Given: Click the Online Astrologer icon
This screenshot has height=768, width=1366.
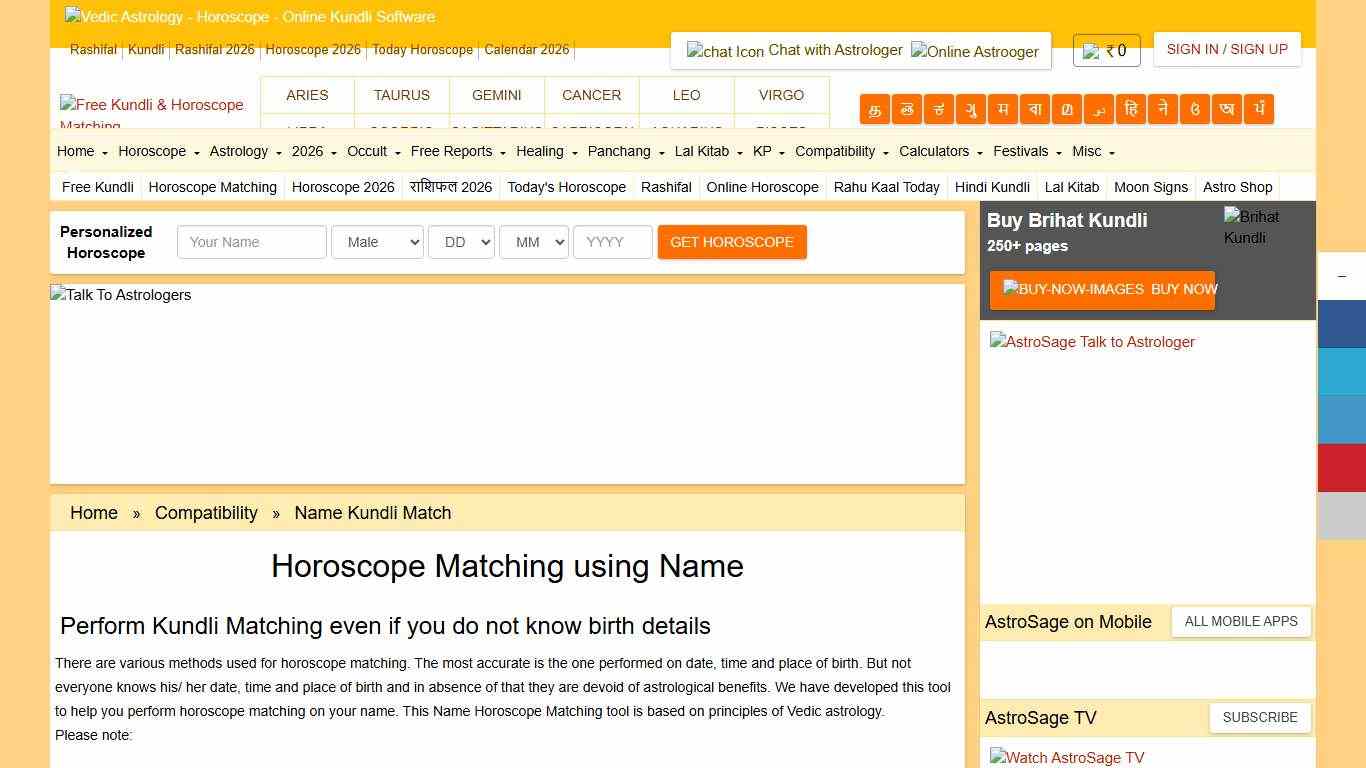Looking at the screenshot, I should coord(974,51).
